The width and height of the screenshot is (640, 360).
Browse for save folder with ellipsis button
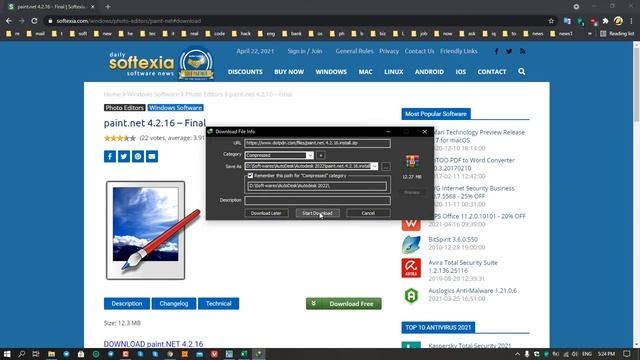(385, 167)
